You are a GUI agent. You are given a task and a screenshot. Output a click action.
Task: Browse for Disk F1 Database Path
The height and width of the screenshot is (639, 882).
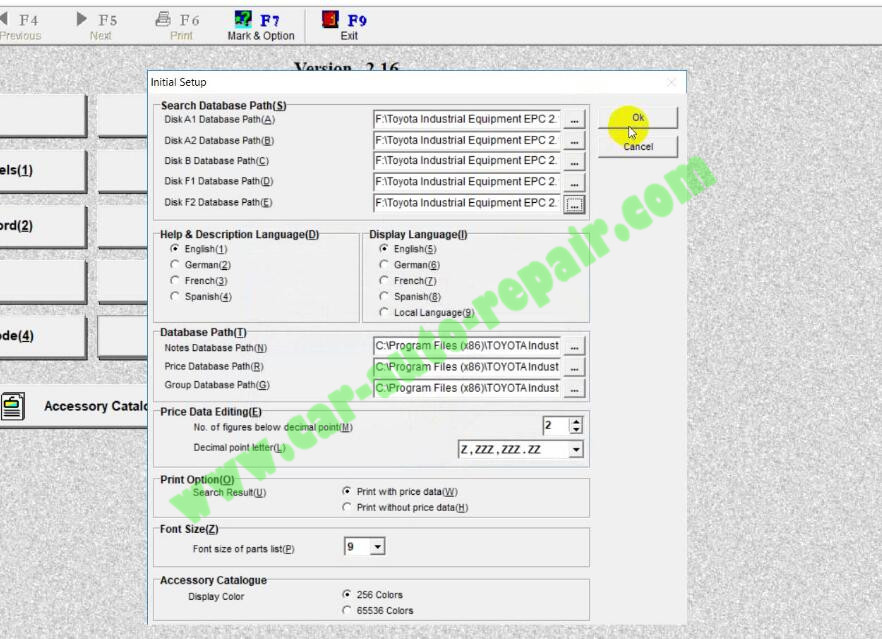point(574,182)
